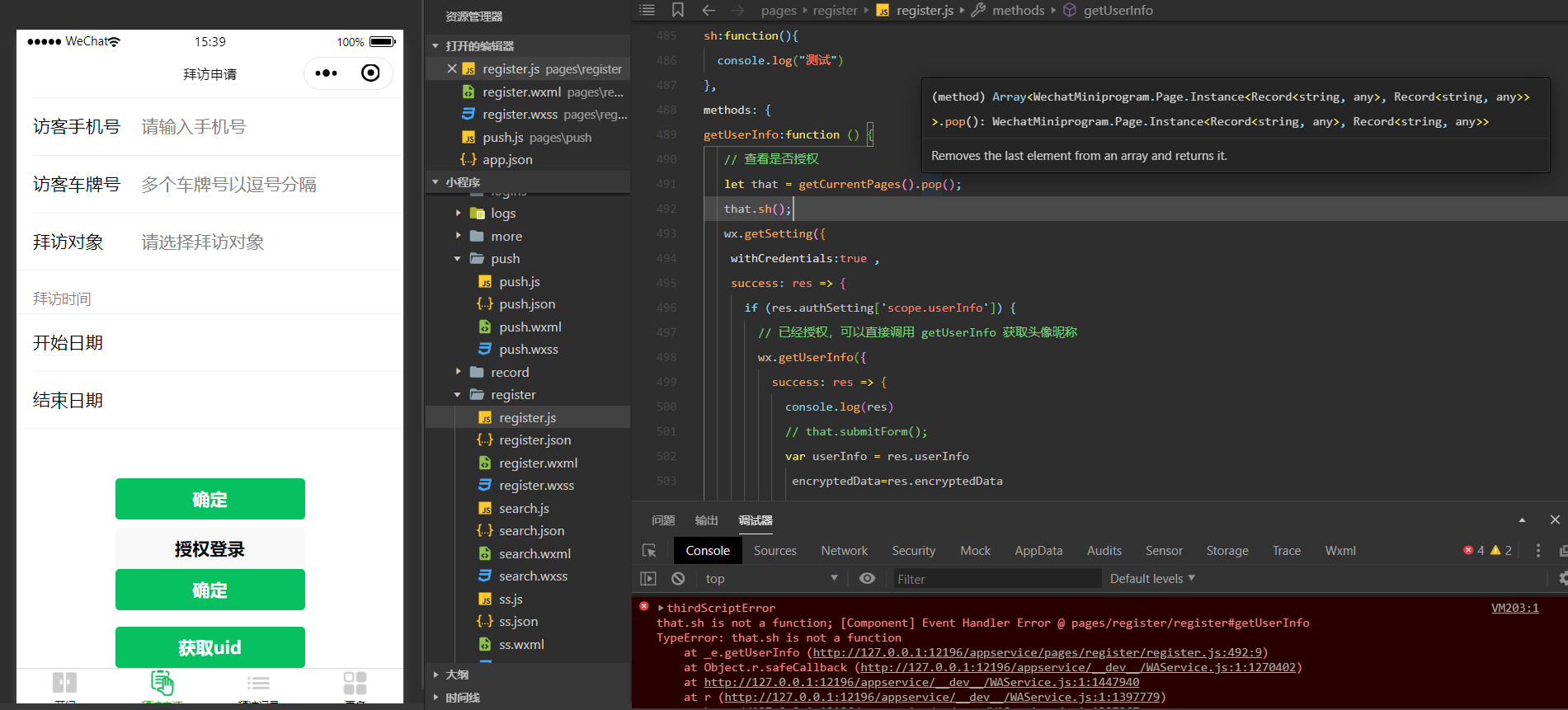1568x710 pixels.
Task: Open the simulator three-dots menu capsule
Action: (x=327, y=73)
